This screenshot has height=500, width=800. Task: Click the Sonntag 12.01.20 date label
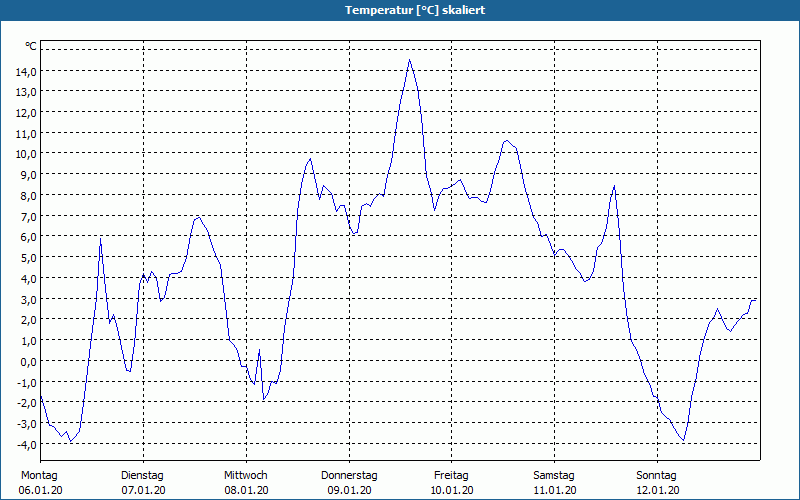coord(657,483)
